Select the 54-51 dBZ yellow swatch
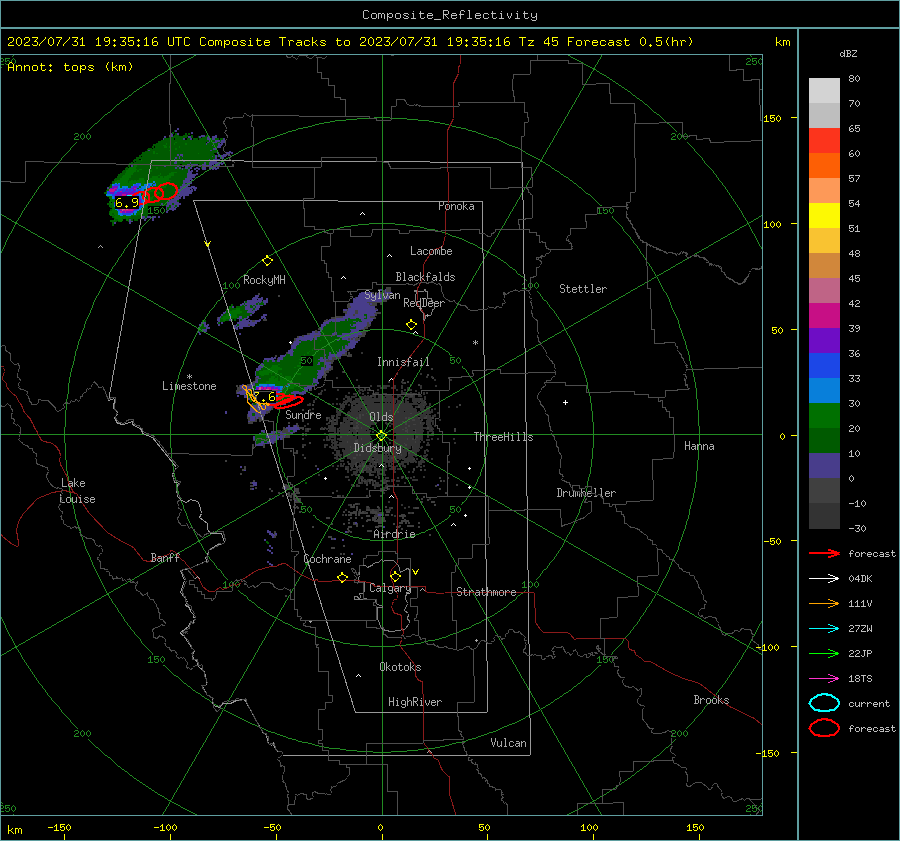The width and height of the screenshot is (900, 841). coord(824,216)
